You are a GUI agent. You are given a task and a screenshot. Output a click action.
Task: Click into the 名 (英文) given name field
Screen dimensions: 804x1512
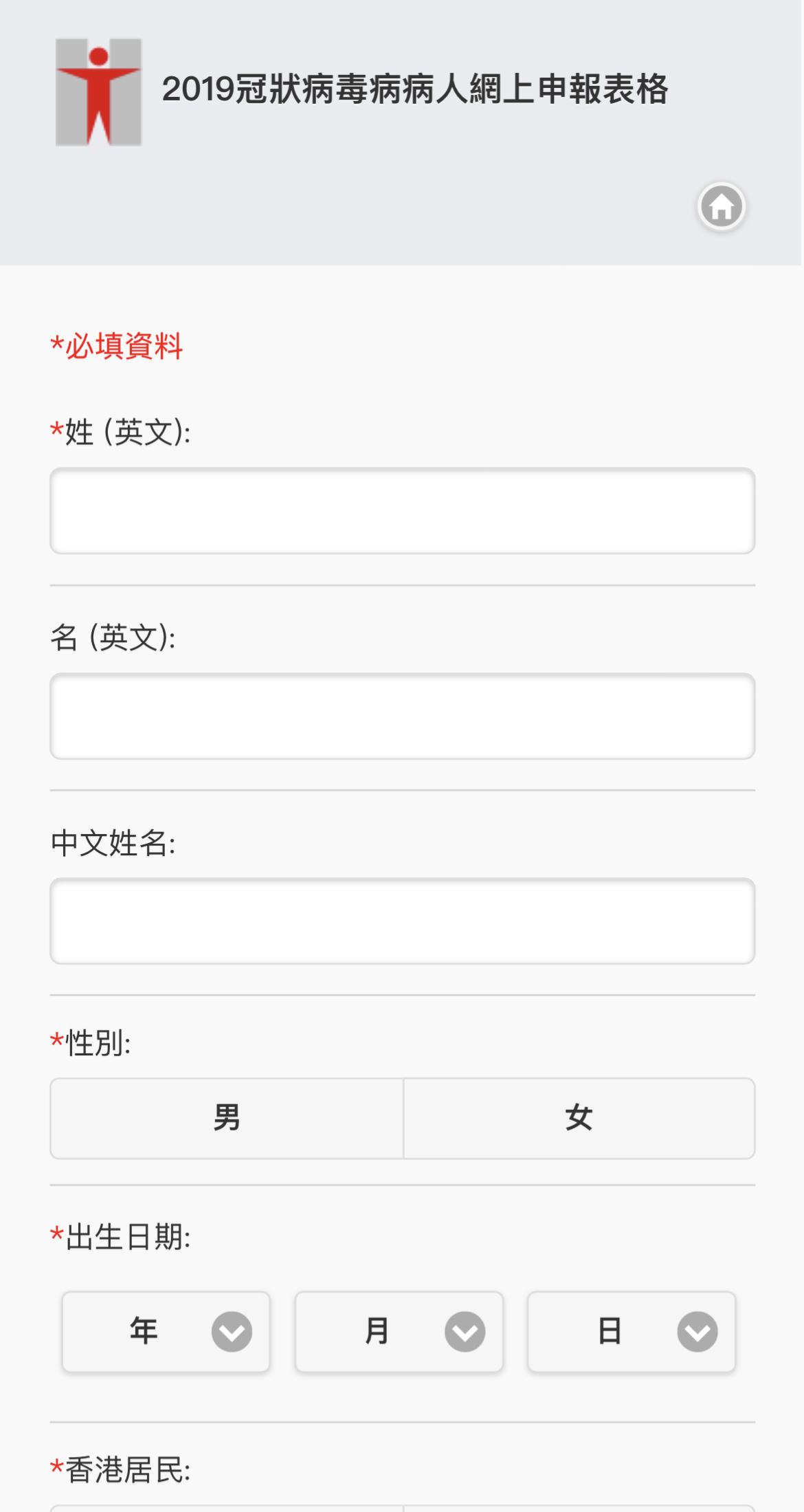tap(402, 716)
